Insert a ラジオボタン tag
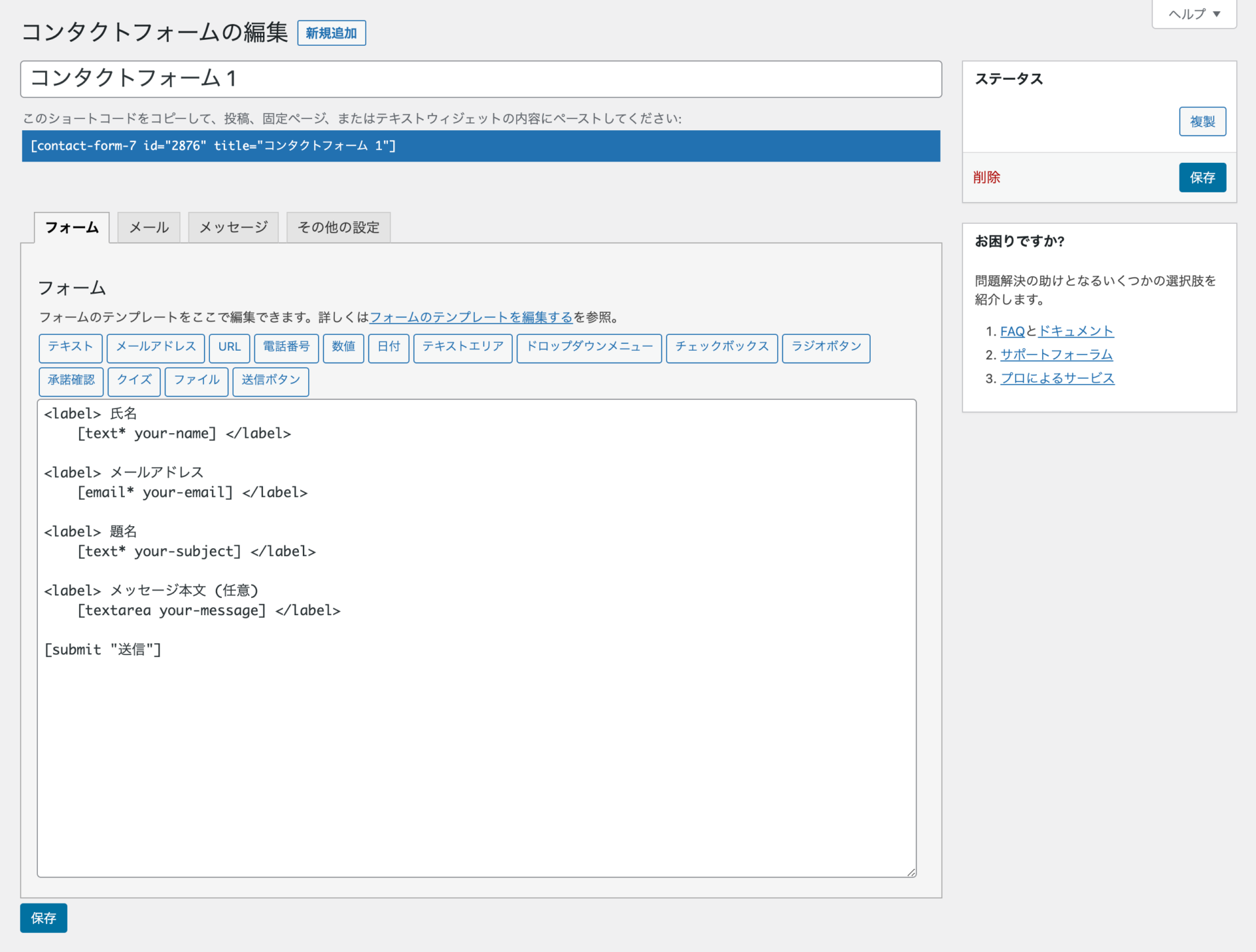 pos(826,347)
